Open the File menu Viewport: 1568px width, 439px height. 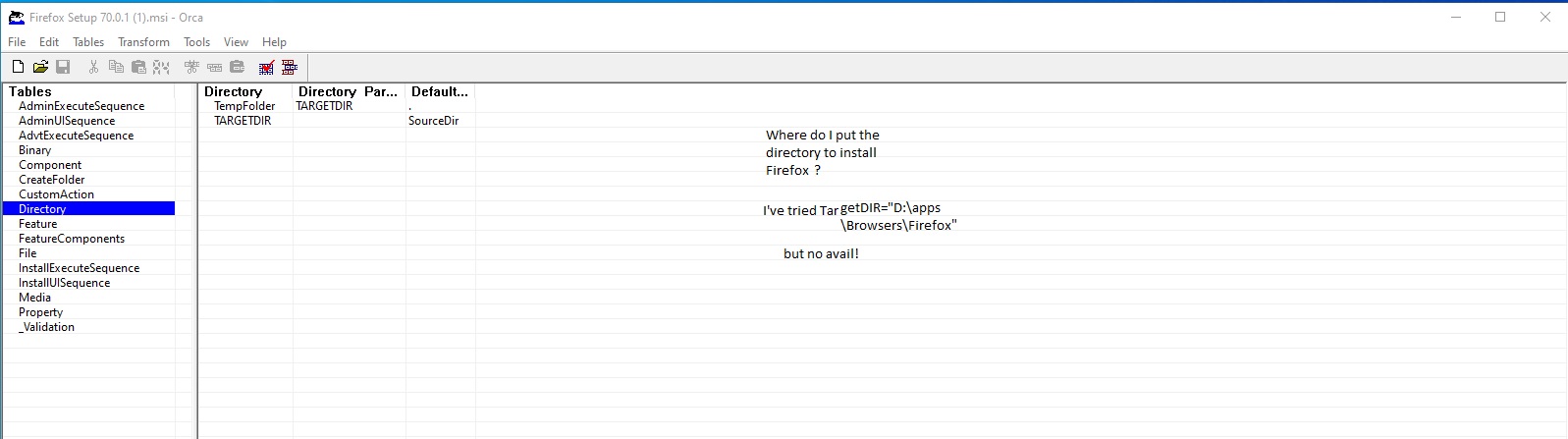coord(17,42)
